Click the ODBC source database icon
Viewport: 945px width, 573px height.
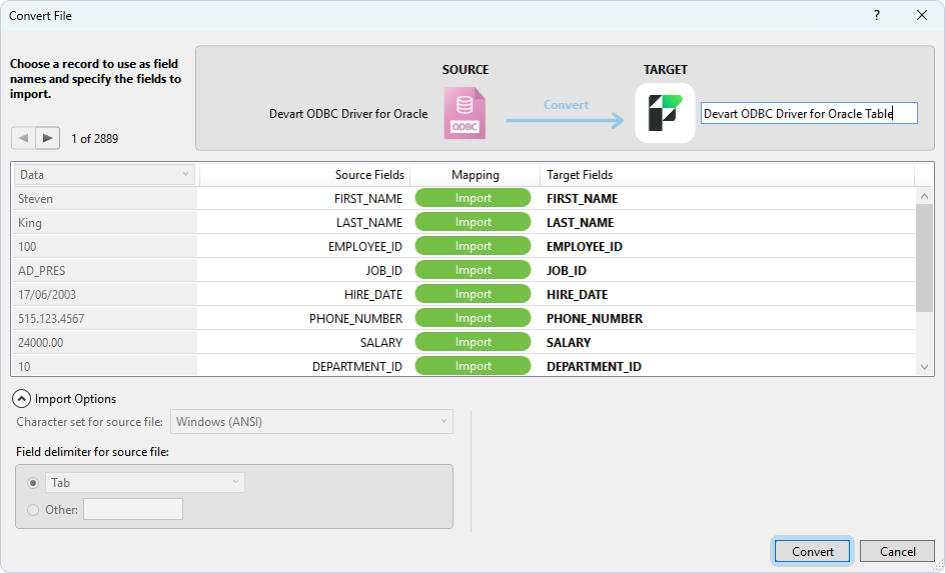(465, 113)
